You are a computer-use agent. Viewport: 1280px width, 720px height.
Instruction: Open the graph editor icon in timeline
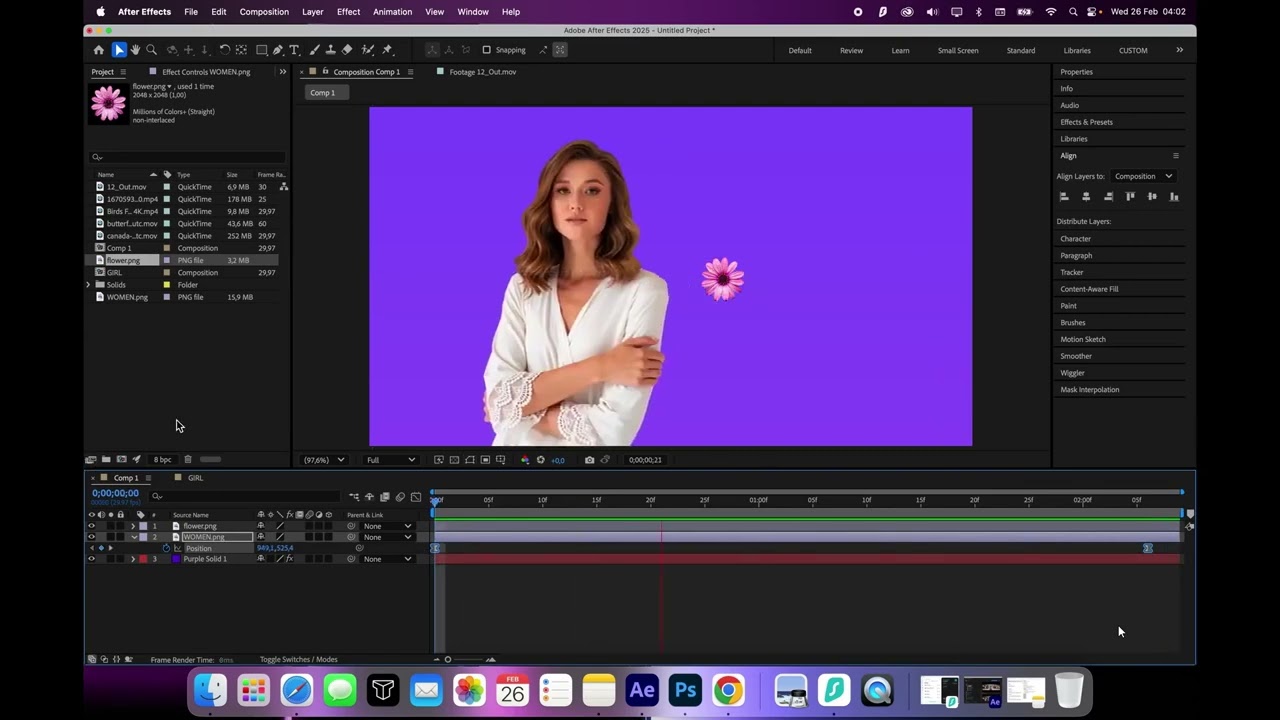point(416,497)
